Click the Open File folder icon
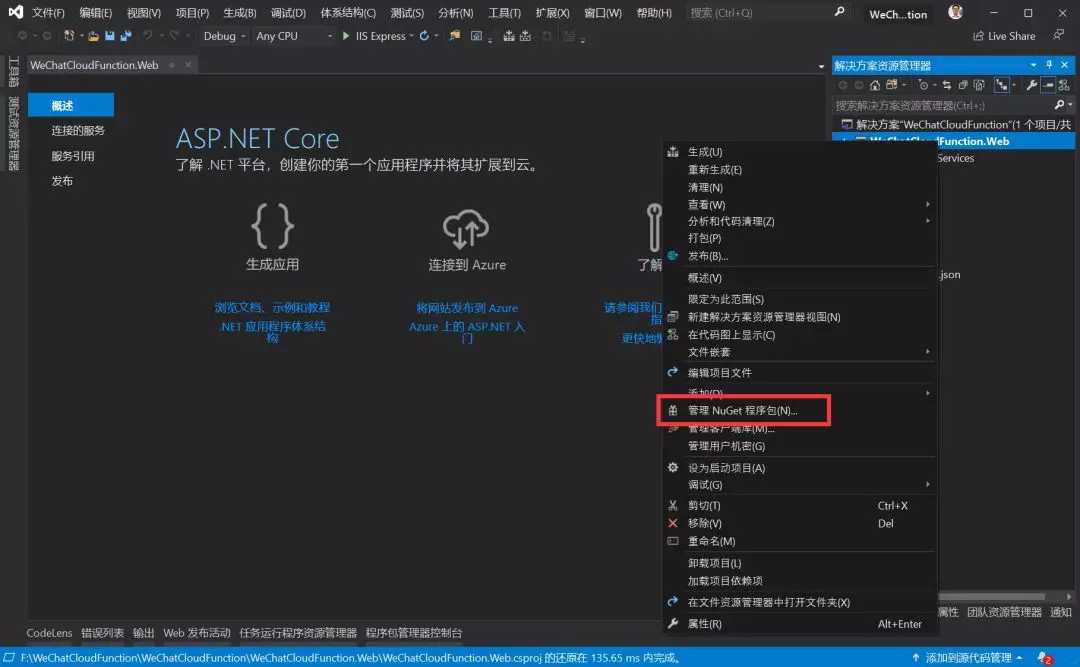Screen dimensions: 1080x667 [93, 36]
